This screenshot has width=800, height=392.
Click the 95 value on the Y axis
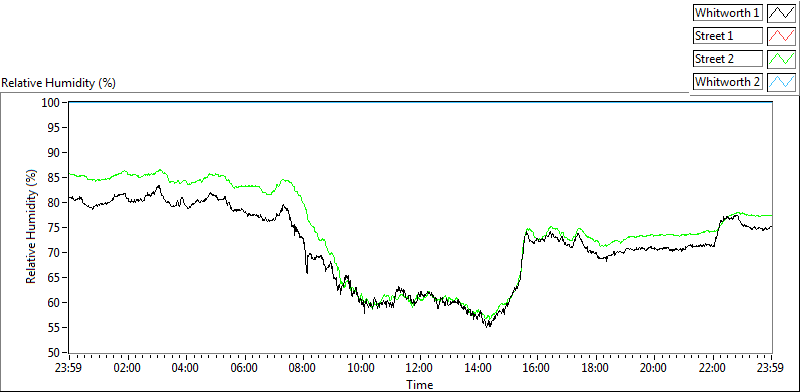point(54,128)
